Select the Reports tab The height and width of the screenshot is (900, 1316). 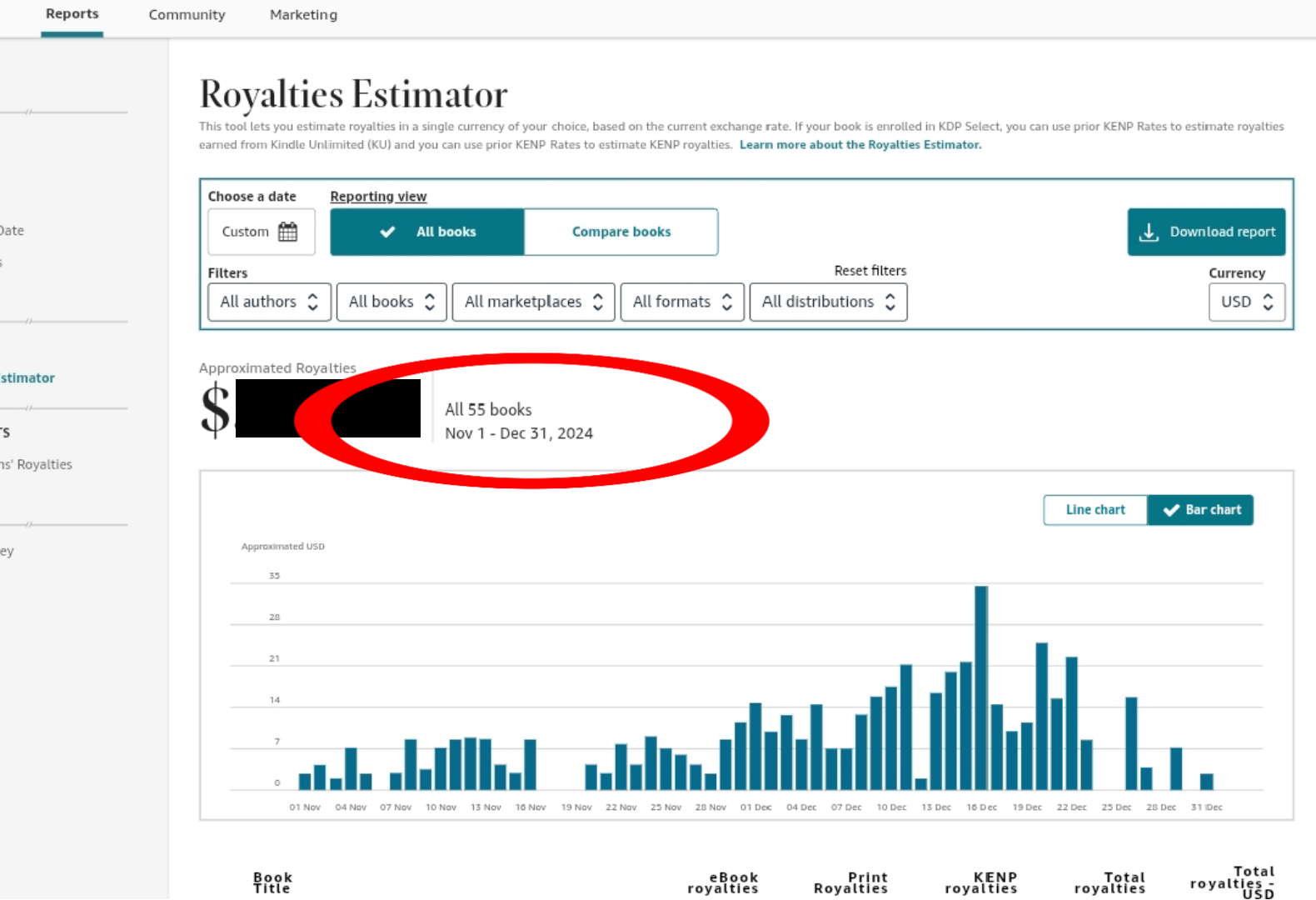pyautogui.click(x=72, y=14)
